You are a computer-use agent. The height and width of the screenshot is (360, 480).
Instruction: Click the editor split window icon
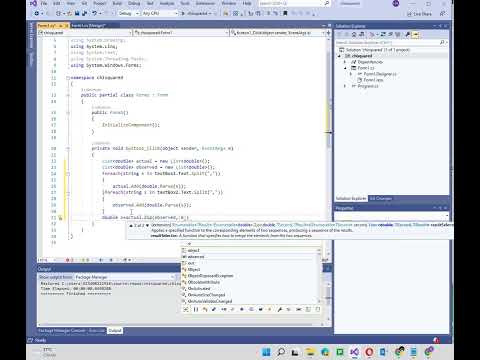(329, 33)
